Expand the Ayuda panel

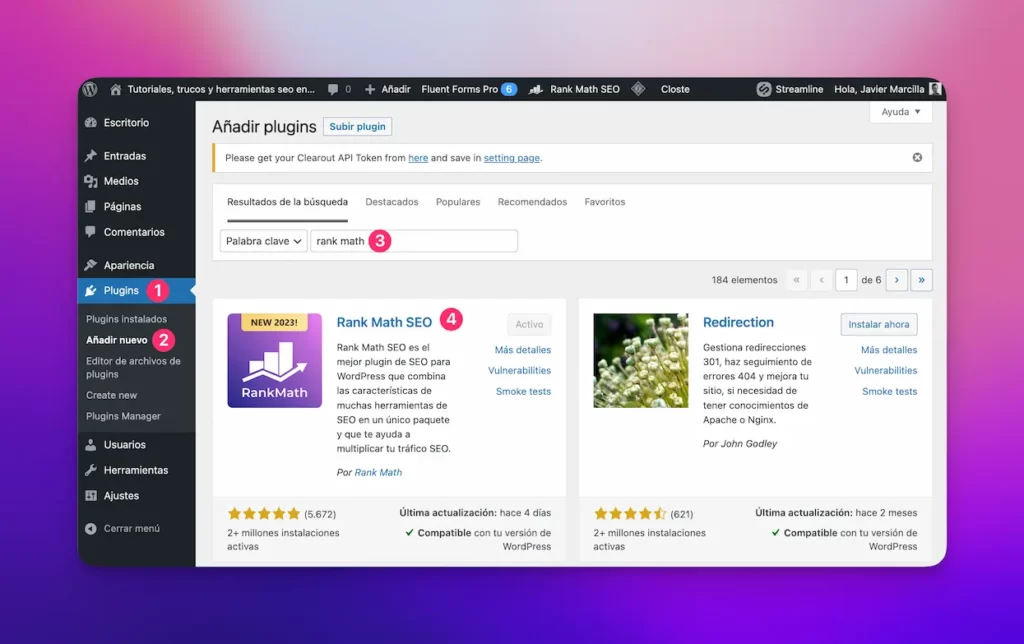pos(899,112)
